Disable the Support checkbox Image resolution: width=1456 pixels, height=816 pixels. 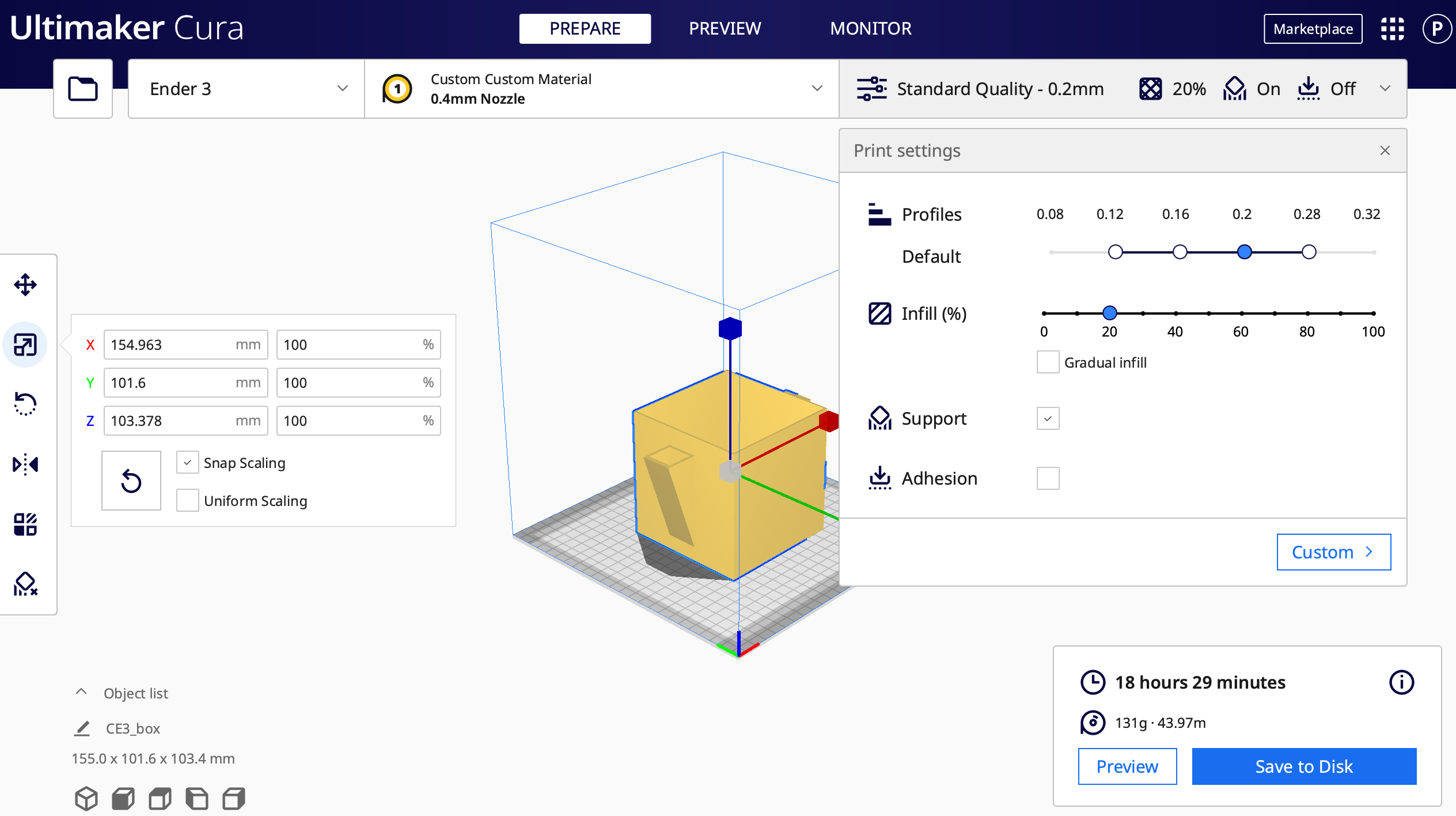tap(1048, 418)
